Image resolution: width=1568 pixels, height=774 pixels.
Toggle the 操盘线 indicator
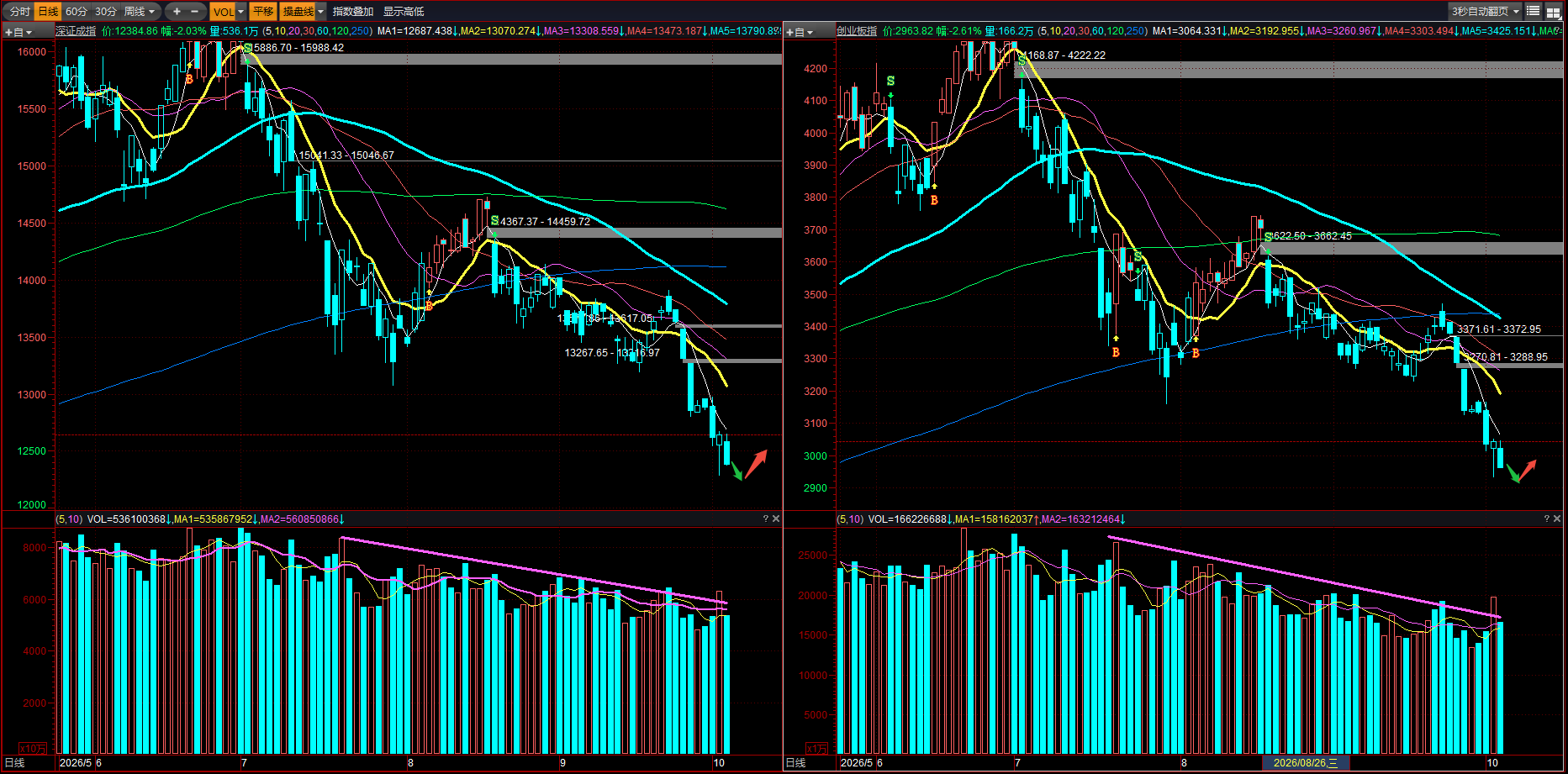click(x=298, y=11)
